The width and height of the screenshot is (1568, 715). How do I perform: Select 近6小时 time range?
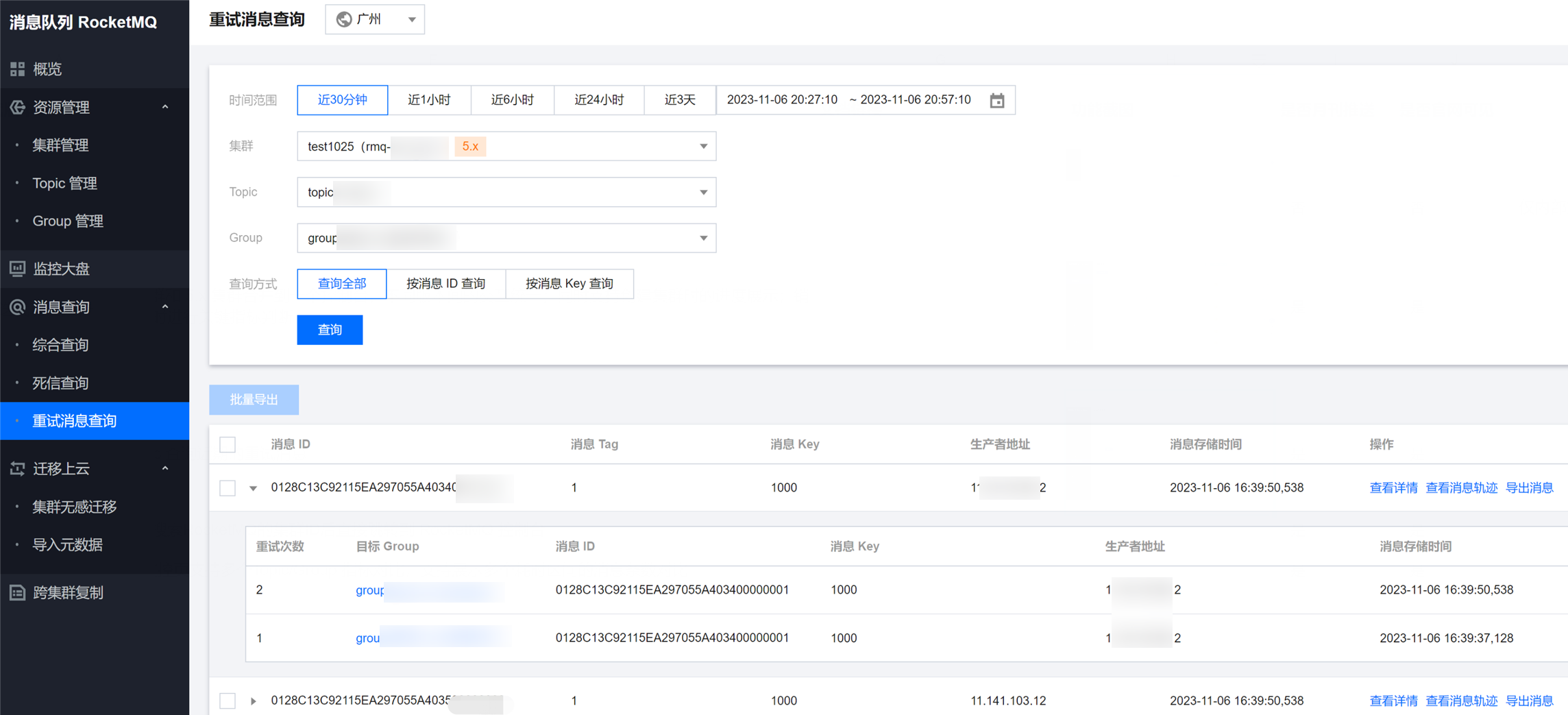point(512,100)
